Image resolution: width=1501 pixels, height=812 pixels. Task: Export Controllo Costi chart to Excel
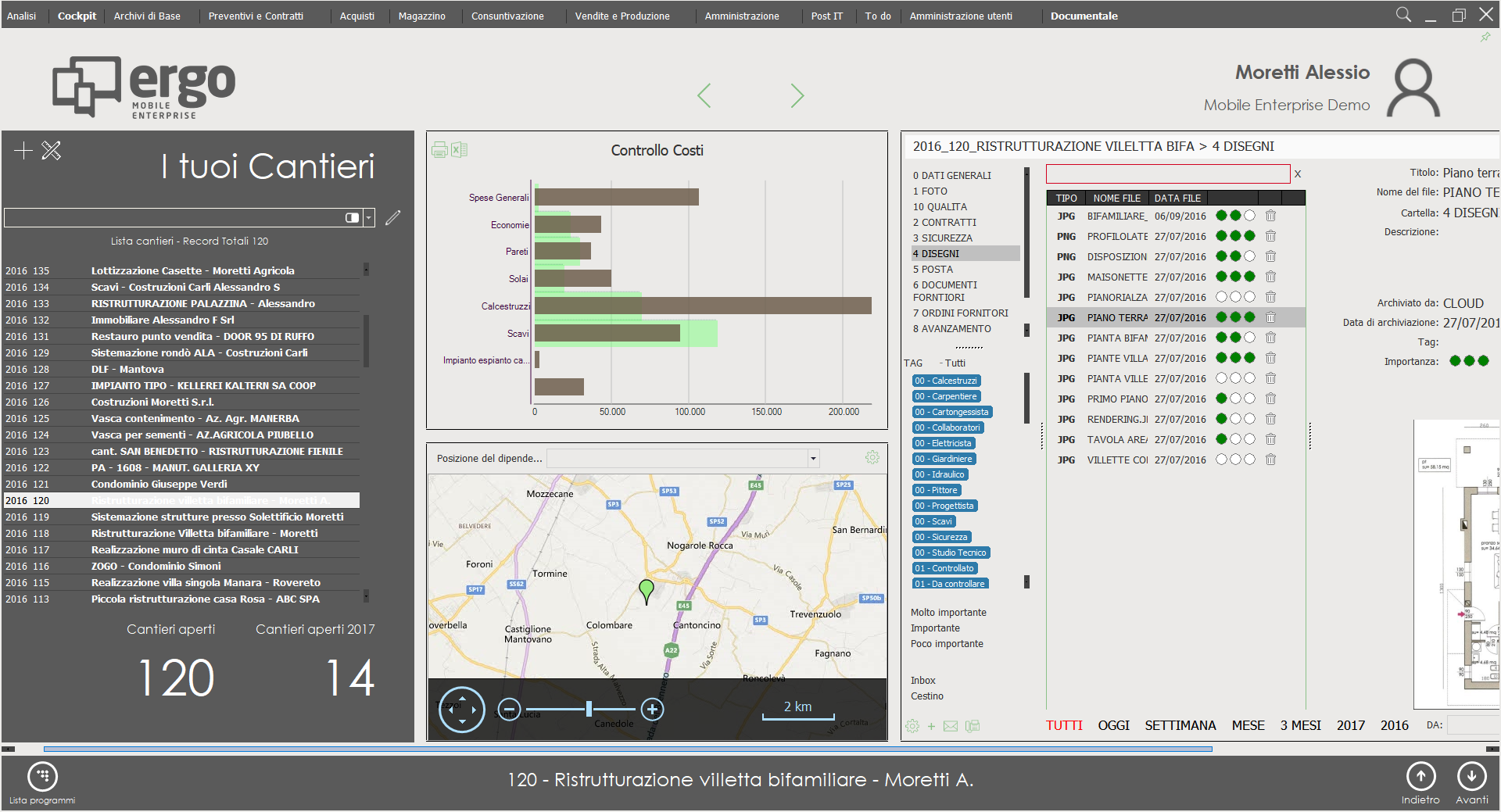click(x=460, y=149)
